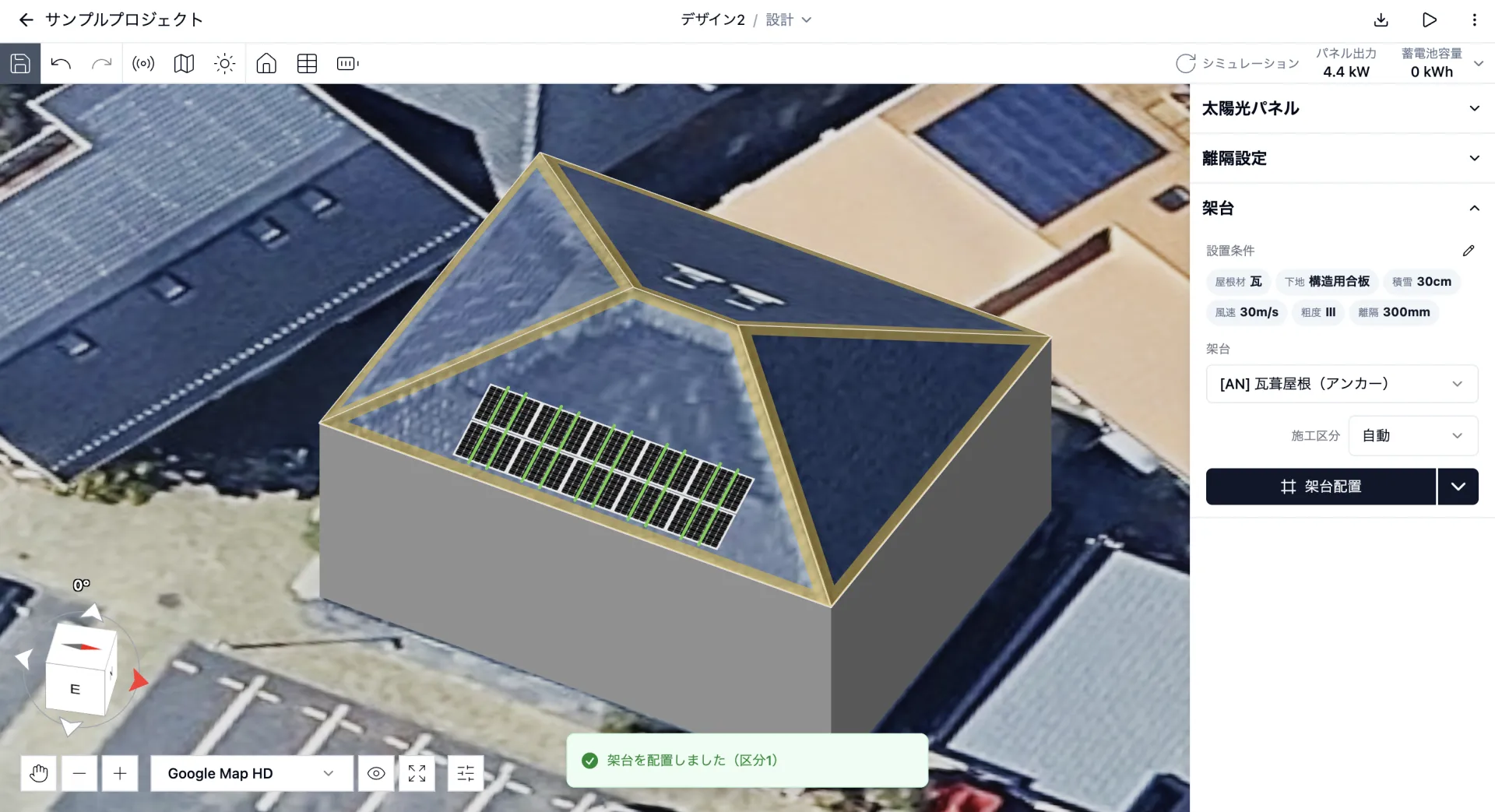1495x812 pixels.
Task: Download the design file
Action: coord(1381,20)
